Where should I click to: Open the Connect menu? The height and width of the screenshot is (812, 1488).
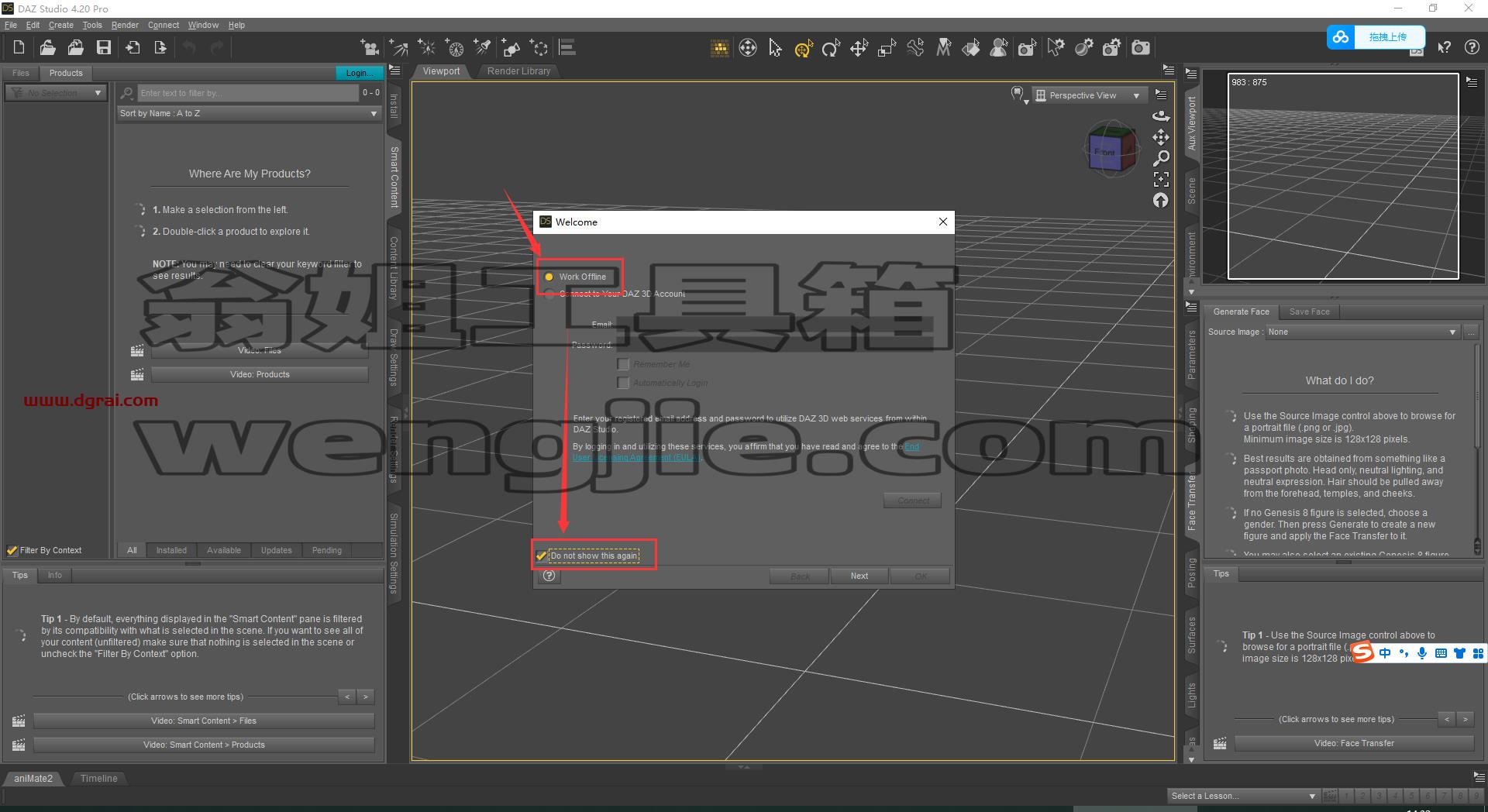tap(164, 25)
